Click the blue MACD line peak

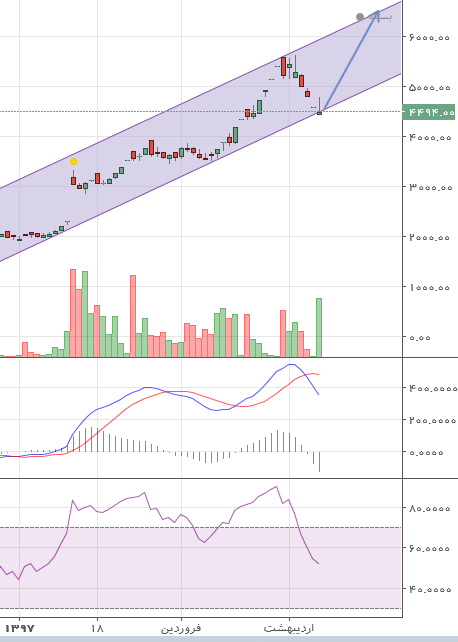tap(291, 364)
